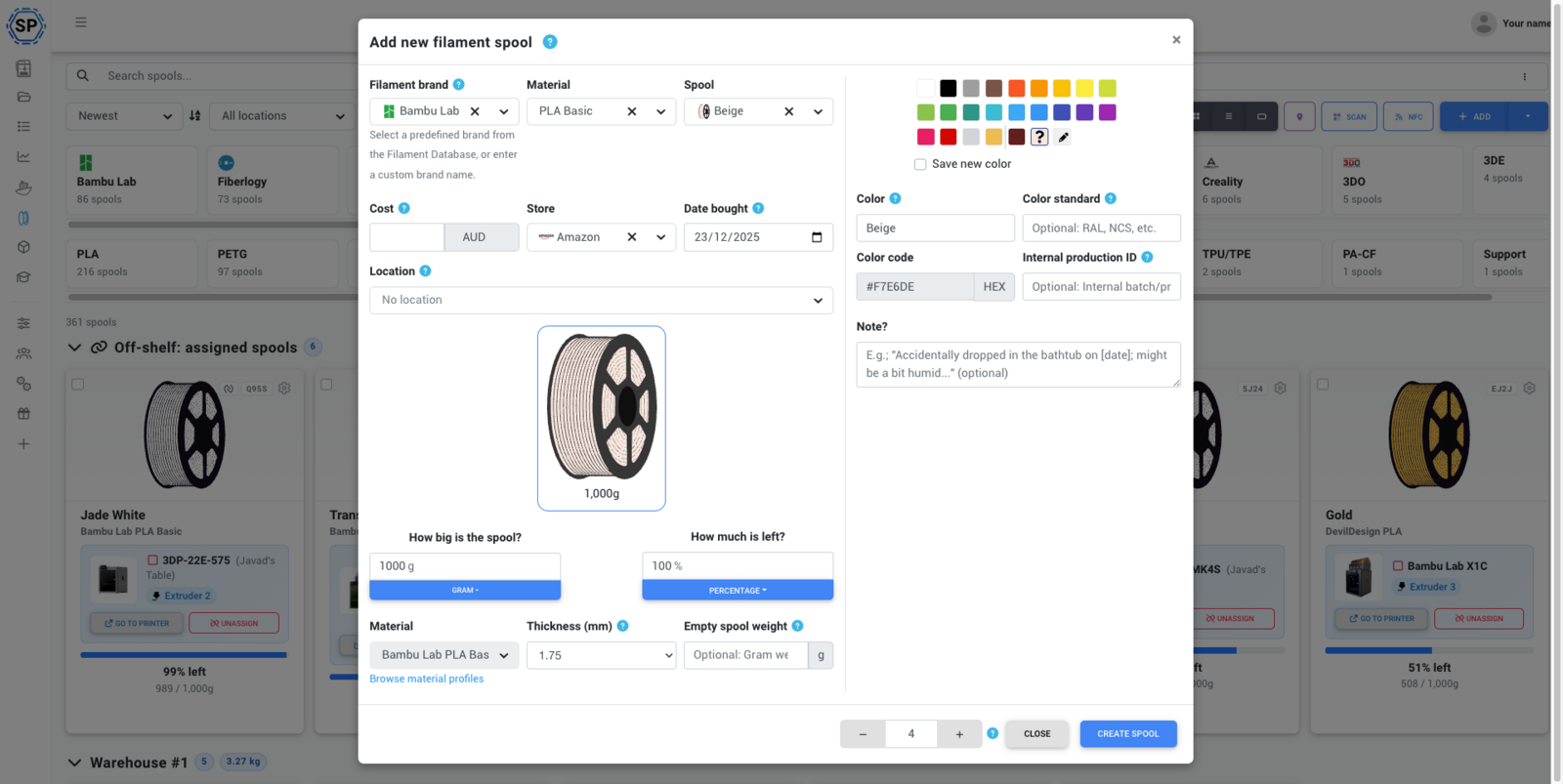1563x784 pixels.
Task: Click the SCAN button in the background
Action: click(x=1350, y=116)
